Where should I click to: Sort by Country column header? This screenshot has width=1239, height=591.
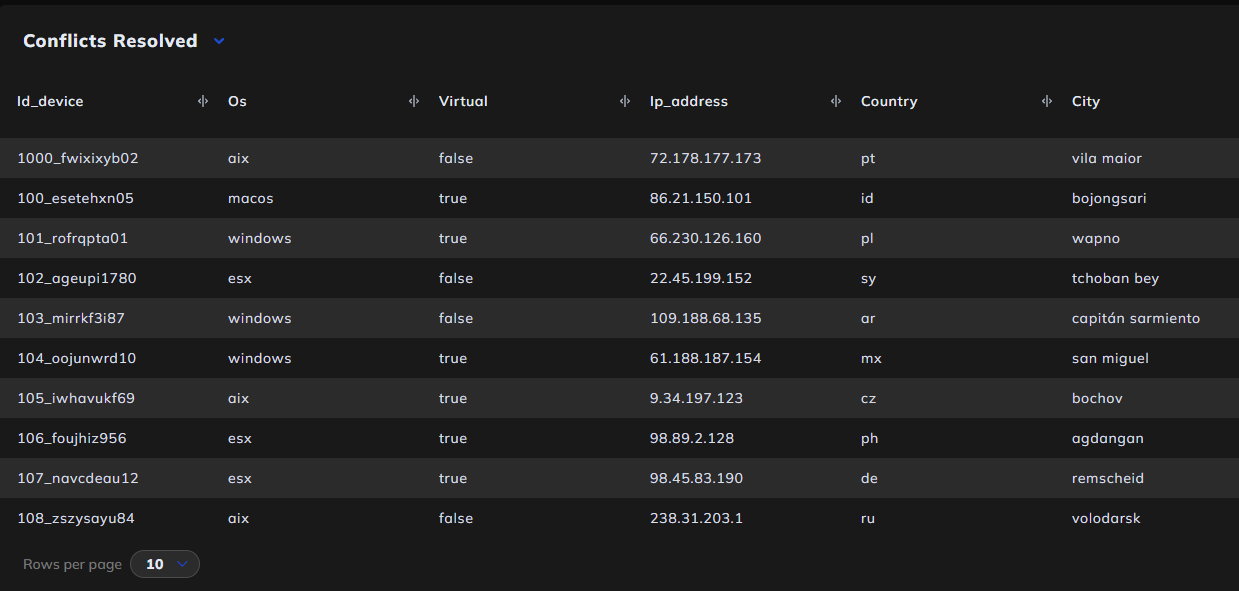click(x=889, y=101)
